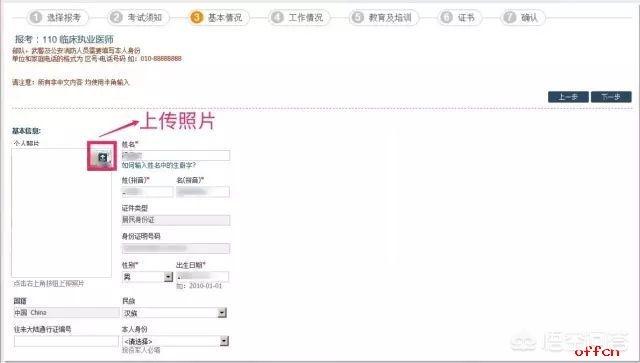Go to step 2 考试须知
Viewport: 640px width, 363px height.
pyautogui.click(x=138, y=17)
